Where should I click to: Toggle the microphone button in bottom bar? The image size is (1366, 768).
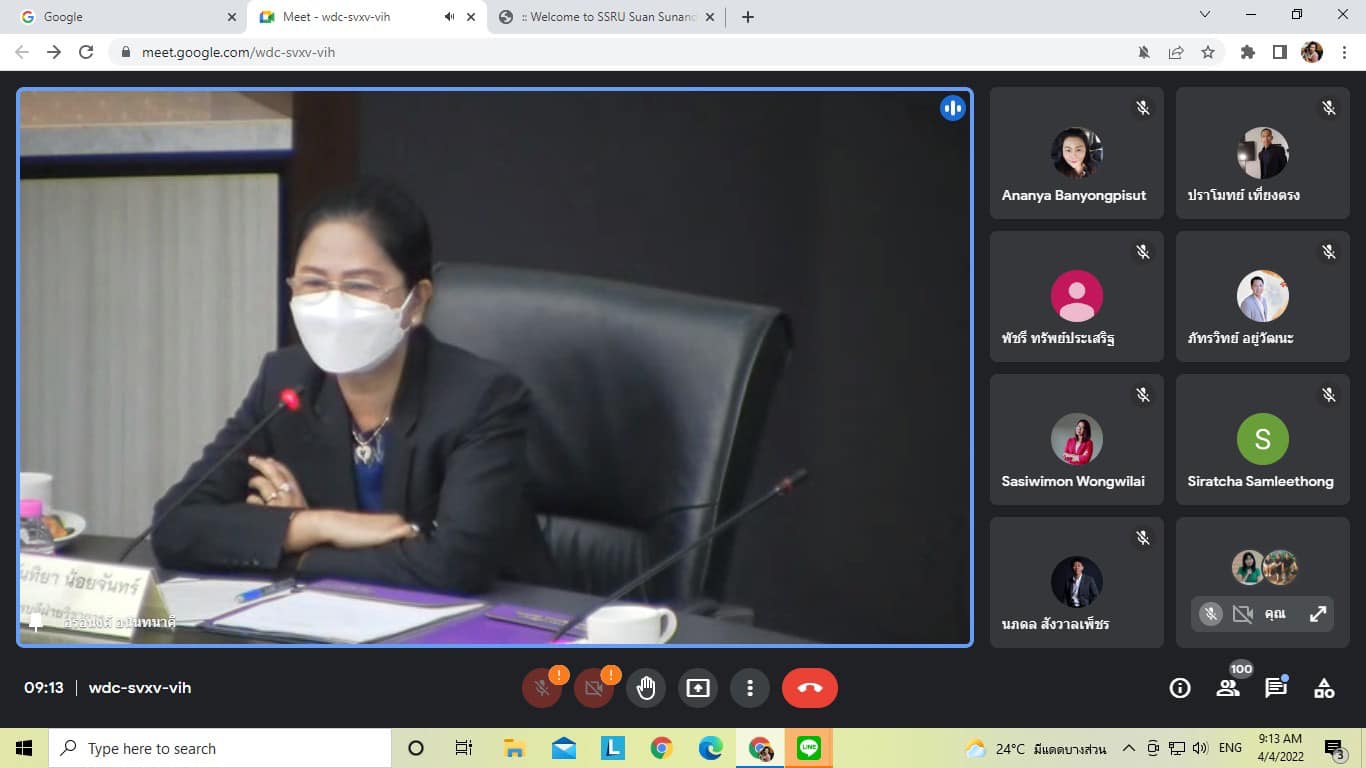click(542, 688)
